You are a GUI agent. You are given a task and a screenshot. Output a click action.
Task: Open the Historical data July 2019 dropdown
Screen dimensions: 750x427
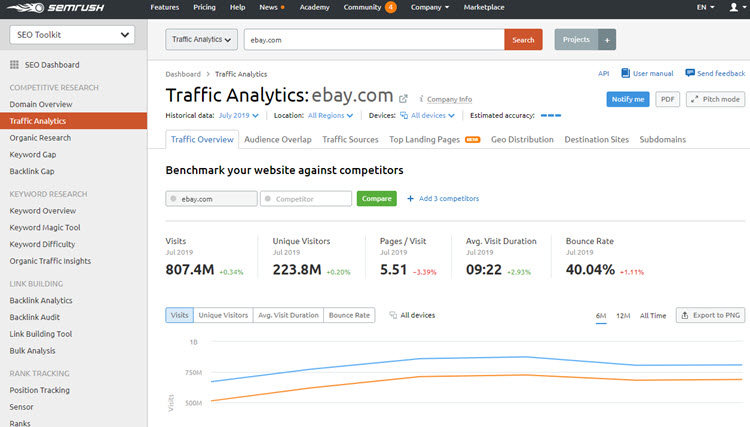click(x=236, y=115)
